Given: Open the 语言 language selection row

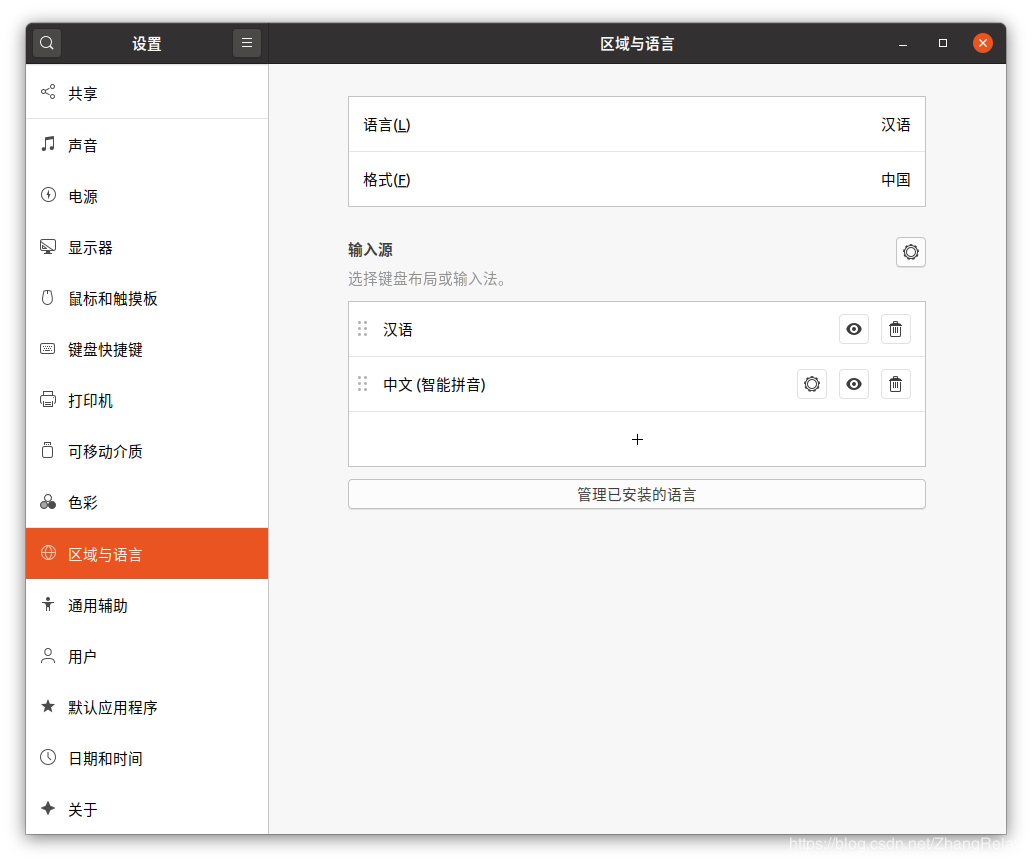Looking at the screenshot, I should 636,125.
